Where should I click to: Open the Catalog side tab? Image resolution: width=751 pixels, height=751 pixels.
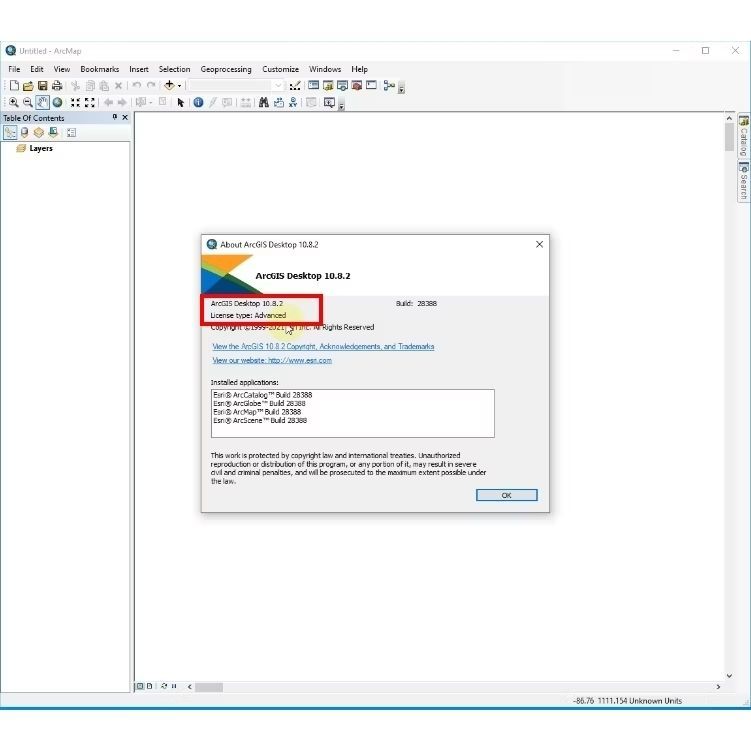point(743,136)
